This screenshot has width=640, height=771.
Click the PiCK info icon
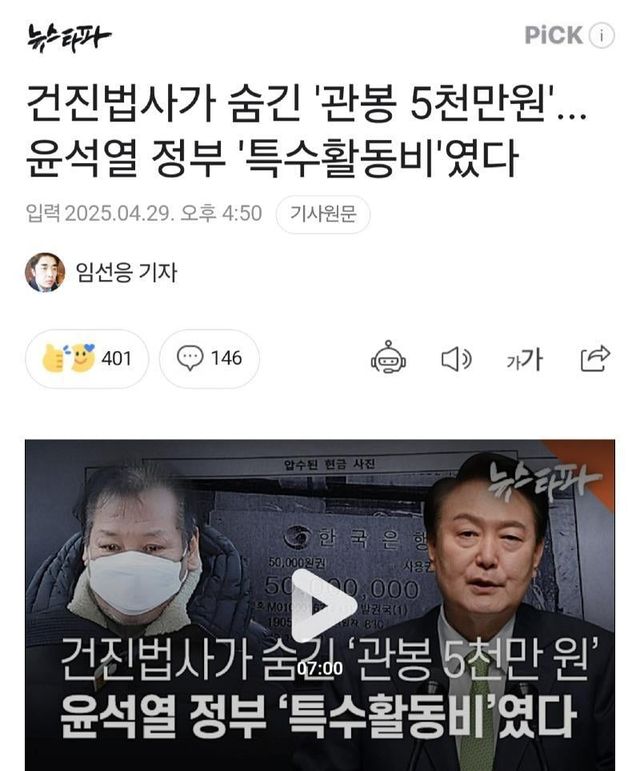point(602,35)
